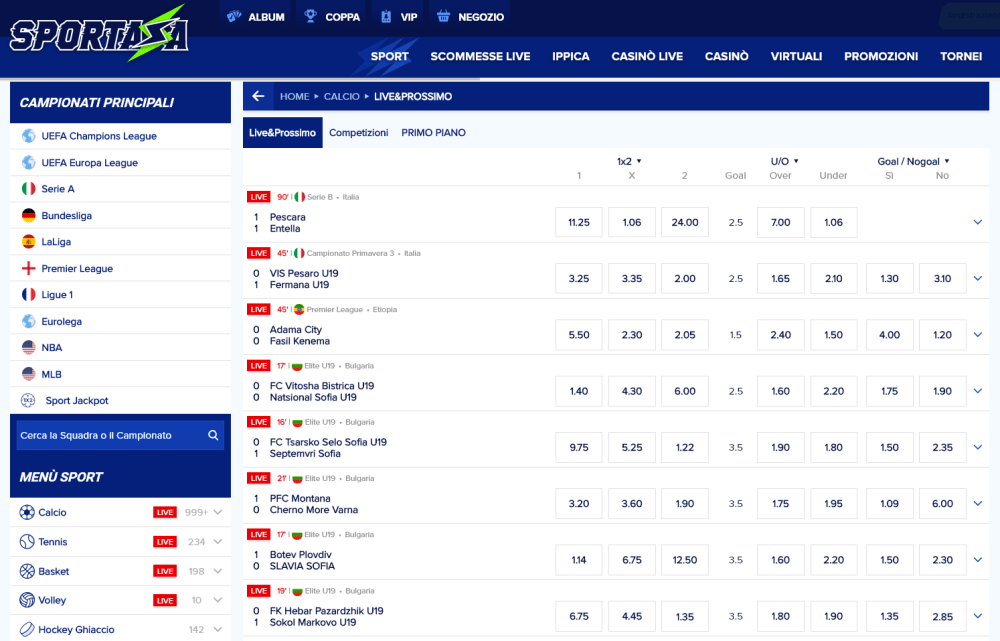Click the search magnifier icon

point(213,435)
